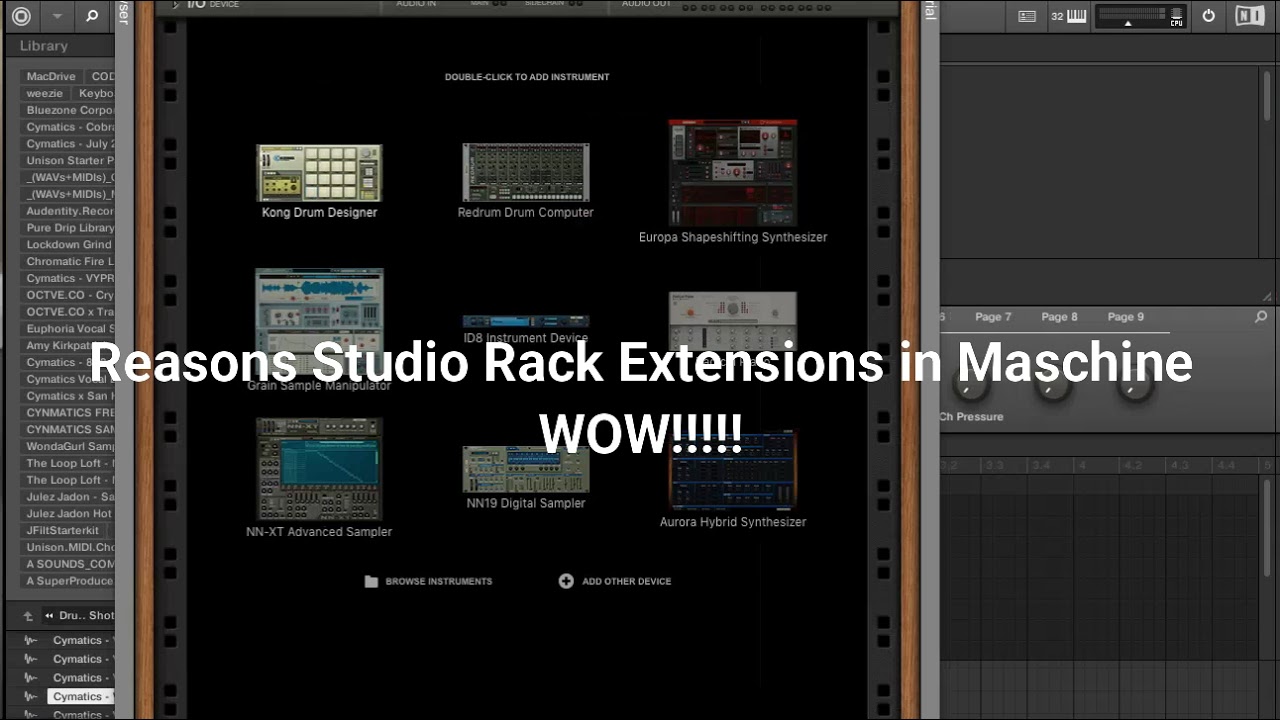Select the NN-XT Advanced Sampler instrument

coord(319,478)
